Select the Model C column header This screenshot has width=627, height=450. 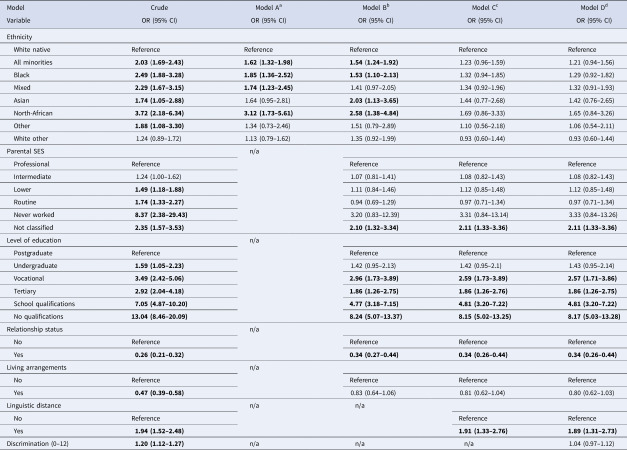(485, 8)
